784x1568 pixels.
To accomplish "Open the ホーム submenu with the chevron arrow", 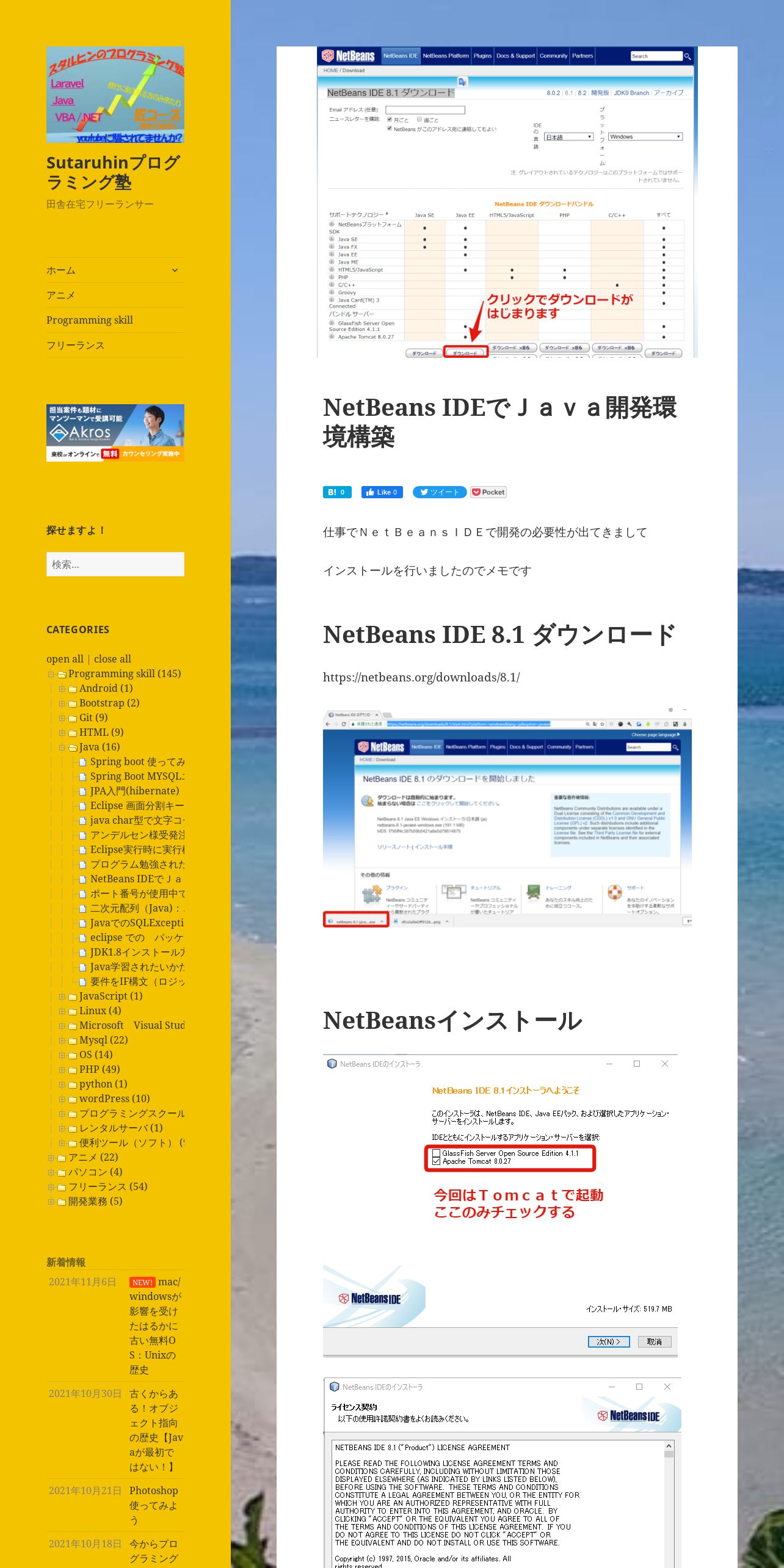I will pos(175,270).
